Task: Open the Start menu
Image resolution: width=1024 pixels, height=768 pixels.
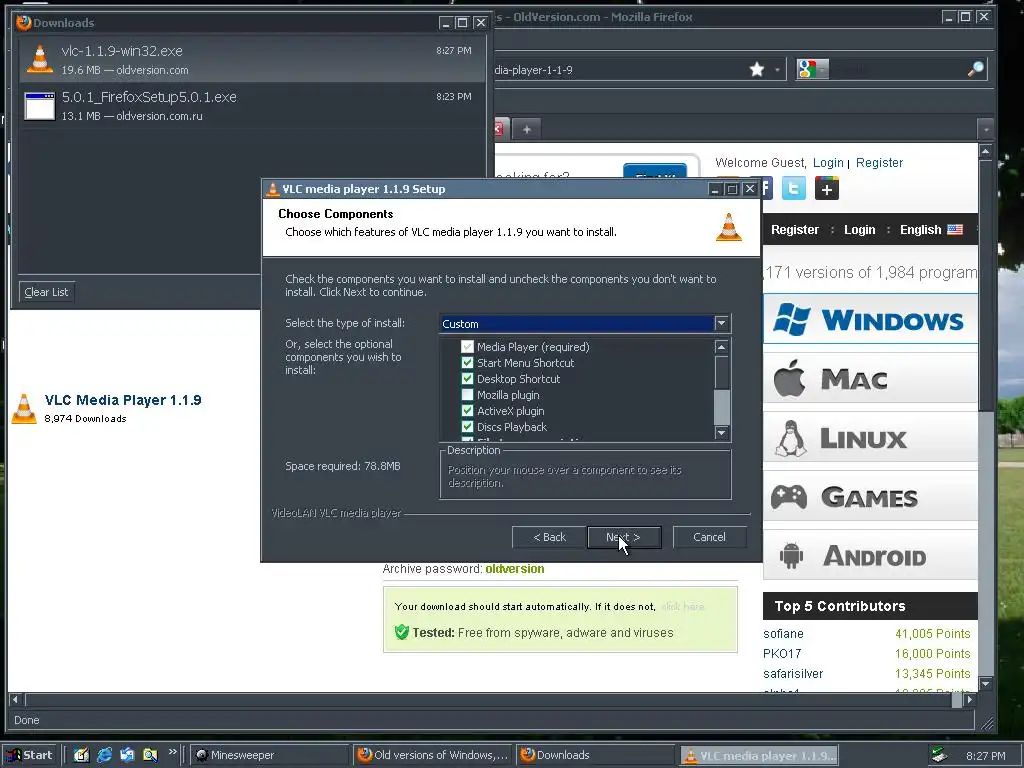Action: coord(29,755)
